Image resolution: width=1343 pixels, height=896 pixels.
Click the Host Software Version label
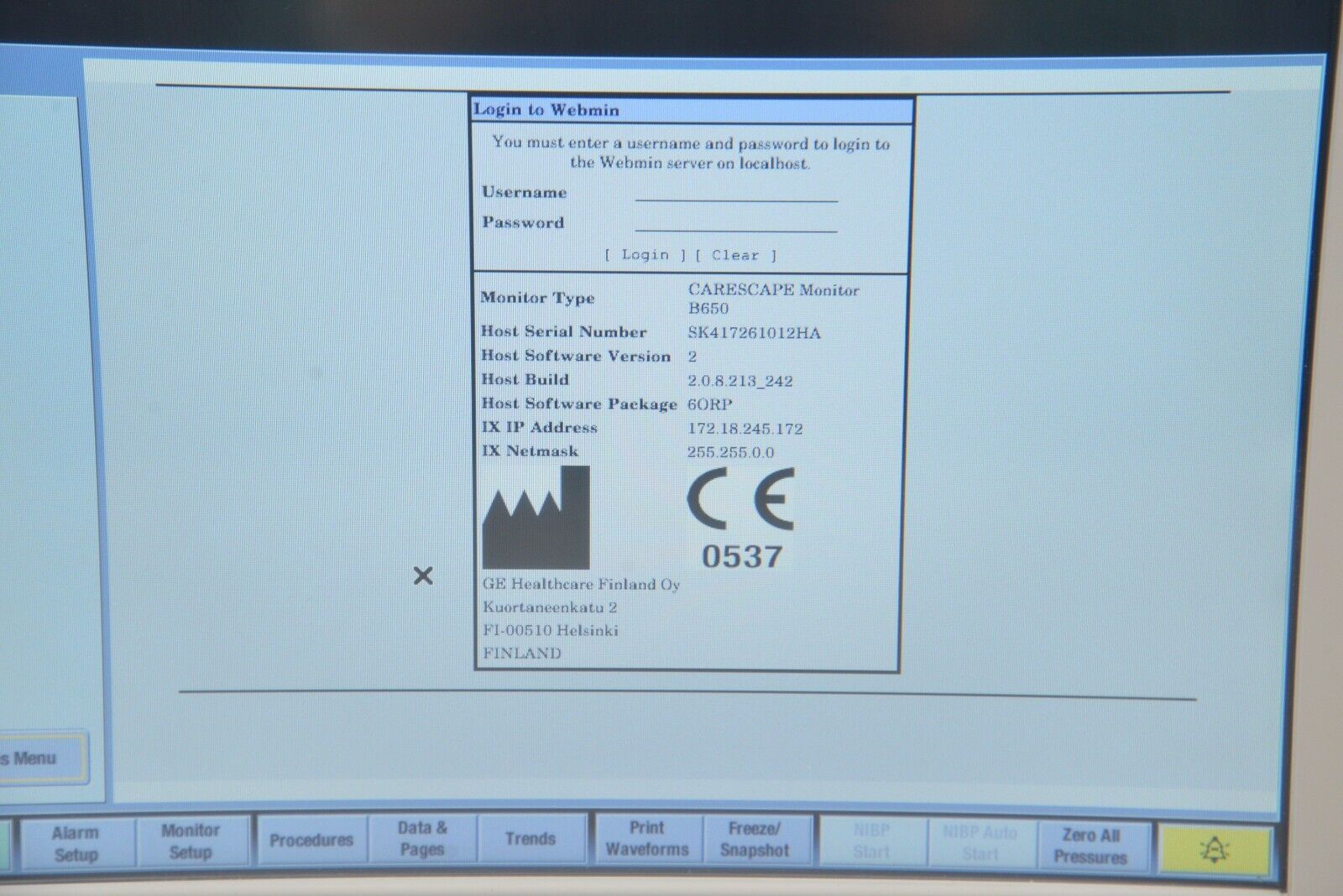point(576,356)
